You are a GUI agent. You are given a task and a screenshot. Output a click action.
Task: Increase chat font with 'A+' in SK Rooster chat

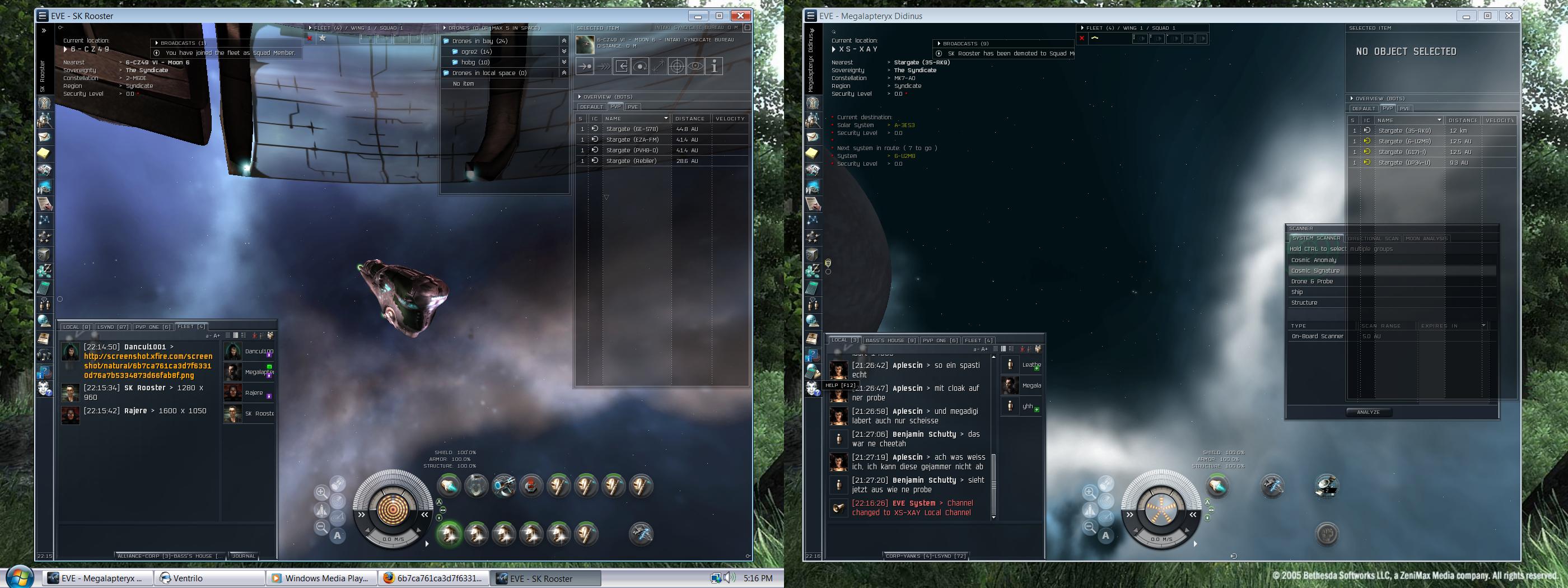point(216,335)
